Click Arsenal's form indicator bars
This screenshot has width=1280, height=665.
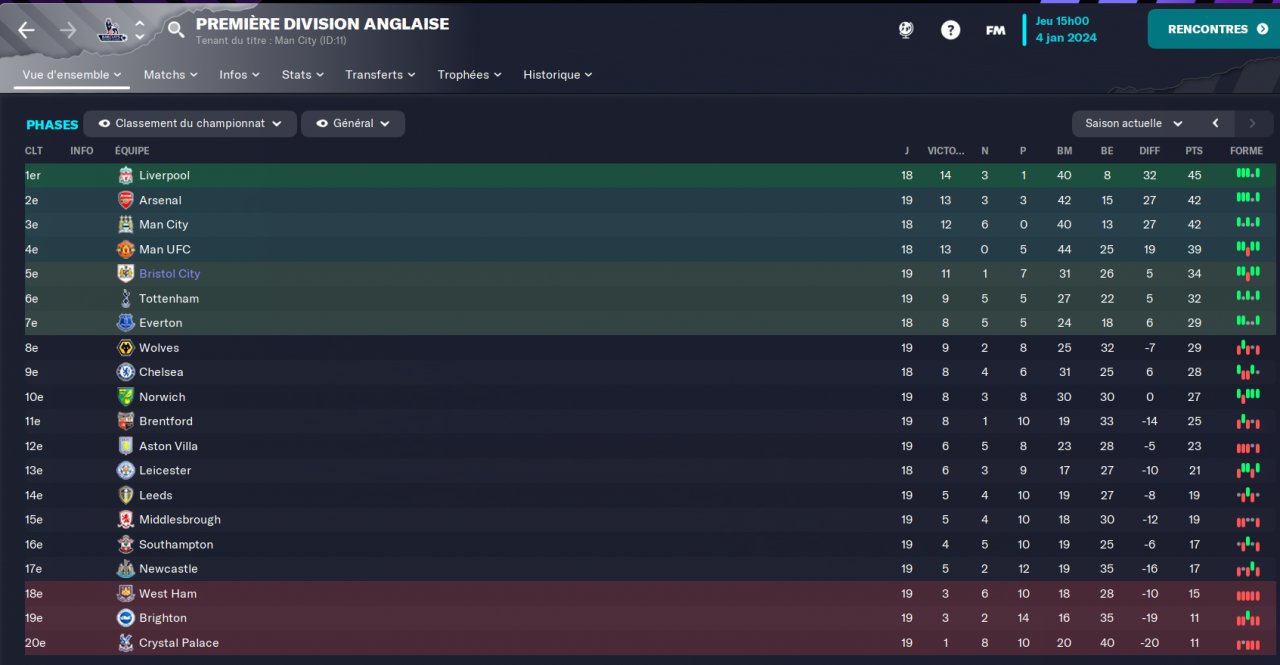tap(1247, 200)
